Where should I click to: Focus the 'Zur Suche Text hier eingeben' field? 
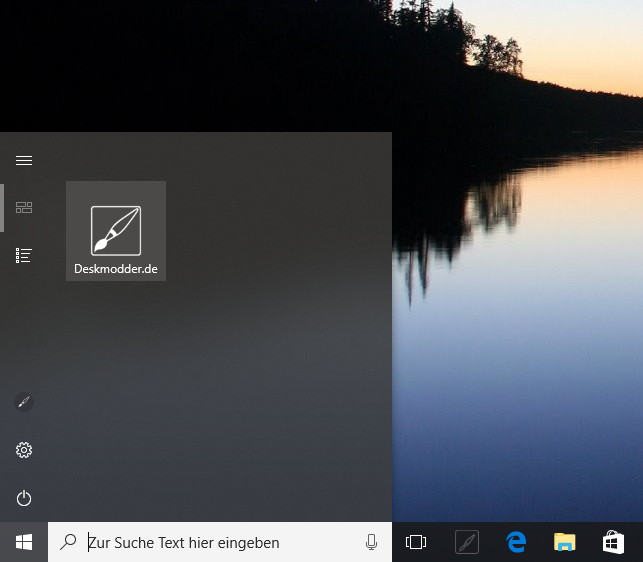pos(220,542)
